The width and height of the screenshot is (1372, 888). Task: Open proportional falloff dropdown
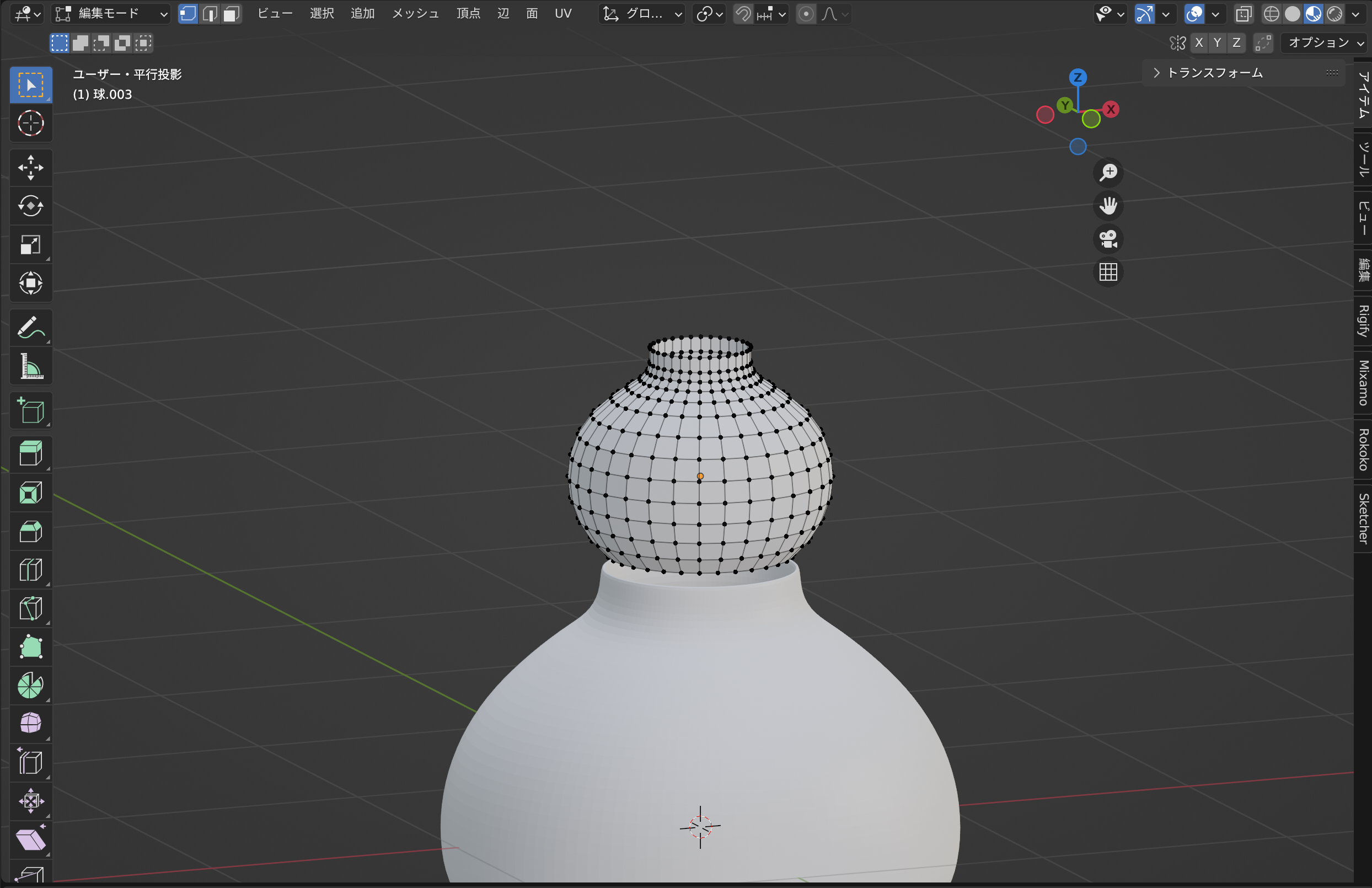835,14
